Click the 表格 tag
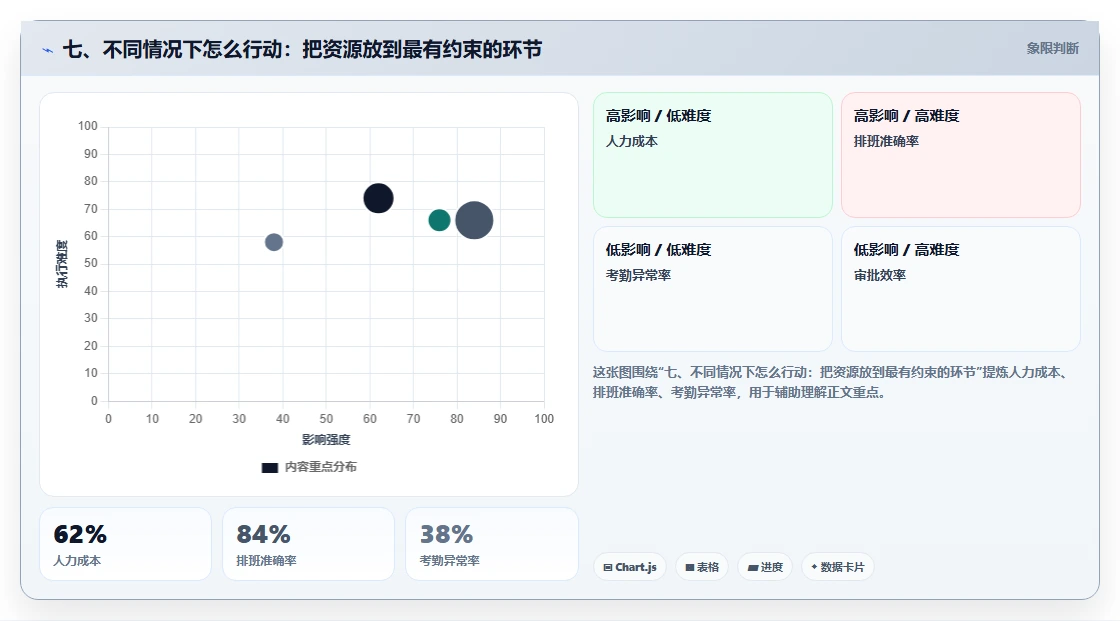Image resolution: width=1120 pixels, height=621 pixels. click(702, 567)
